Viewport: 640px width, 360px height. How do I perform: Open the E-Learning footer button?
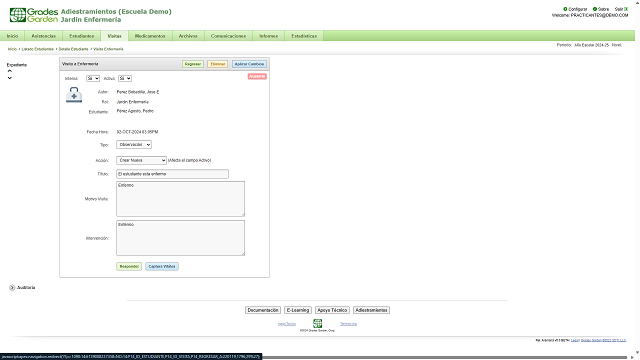(x=298, y=310)
